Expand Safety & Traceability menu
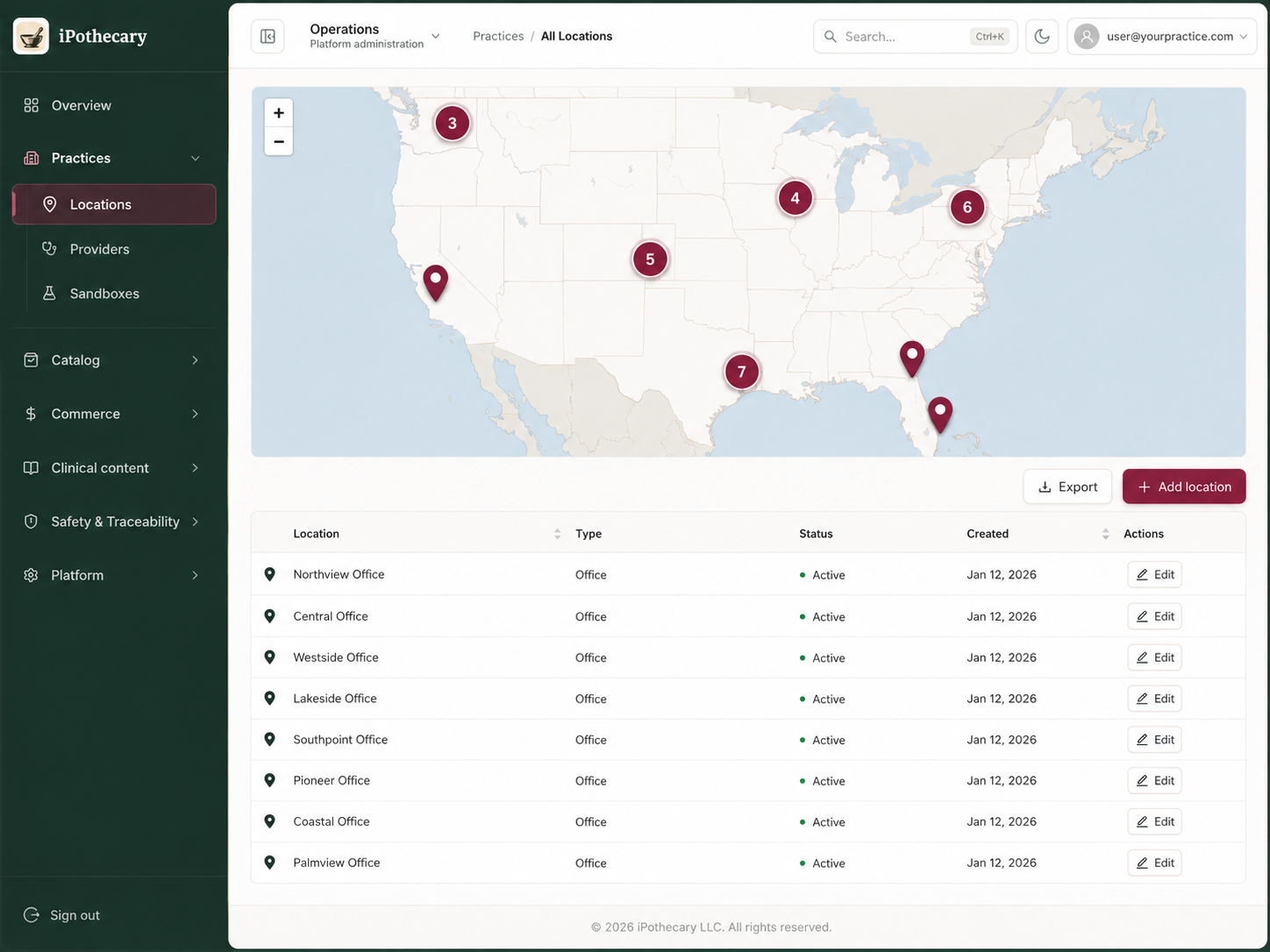The width and height of the screenshot is (1270, 952). point(114,522)
